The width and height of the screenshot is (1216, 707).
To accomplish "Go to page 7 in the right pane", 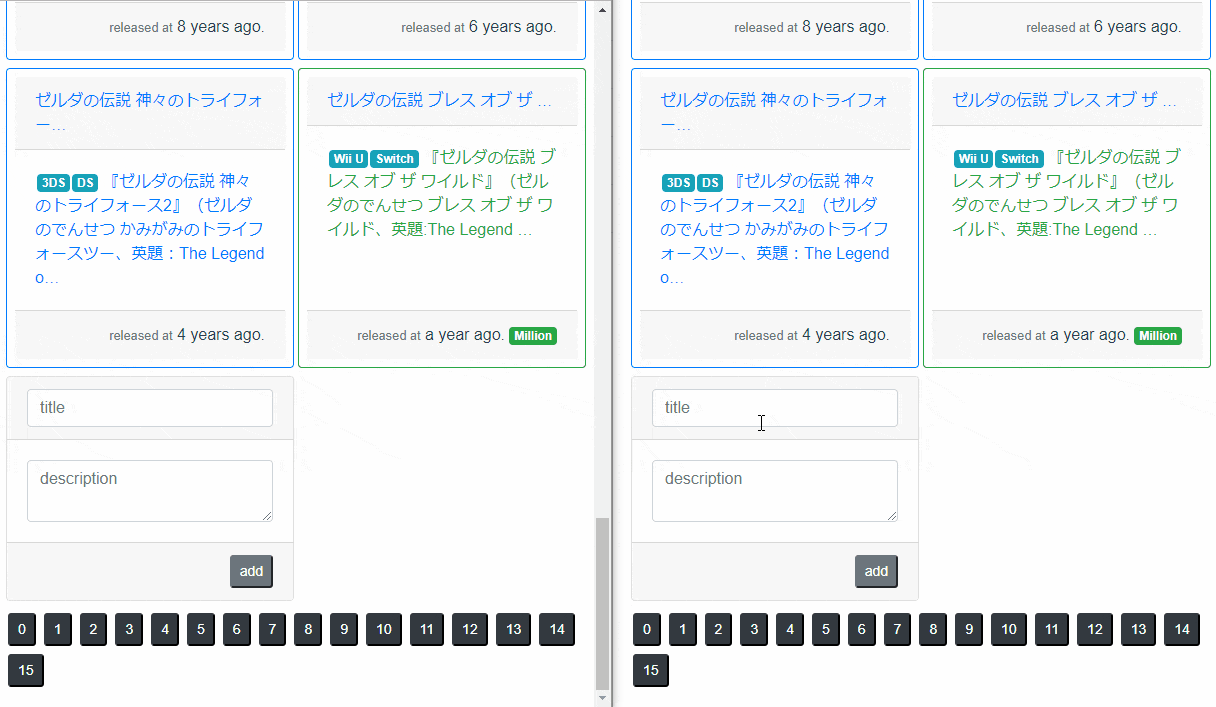I will (x=897, y=629).
